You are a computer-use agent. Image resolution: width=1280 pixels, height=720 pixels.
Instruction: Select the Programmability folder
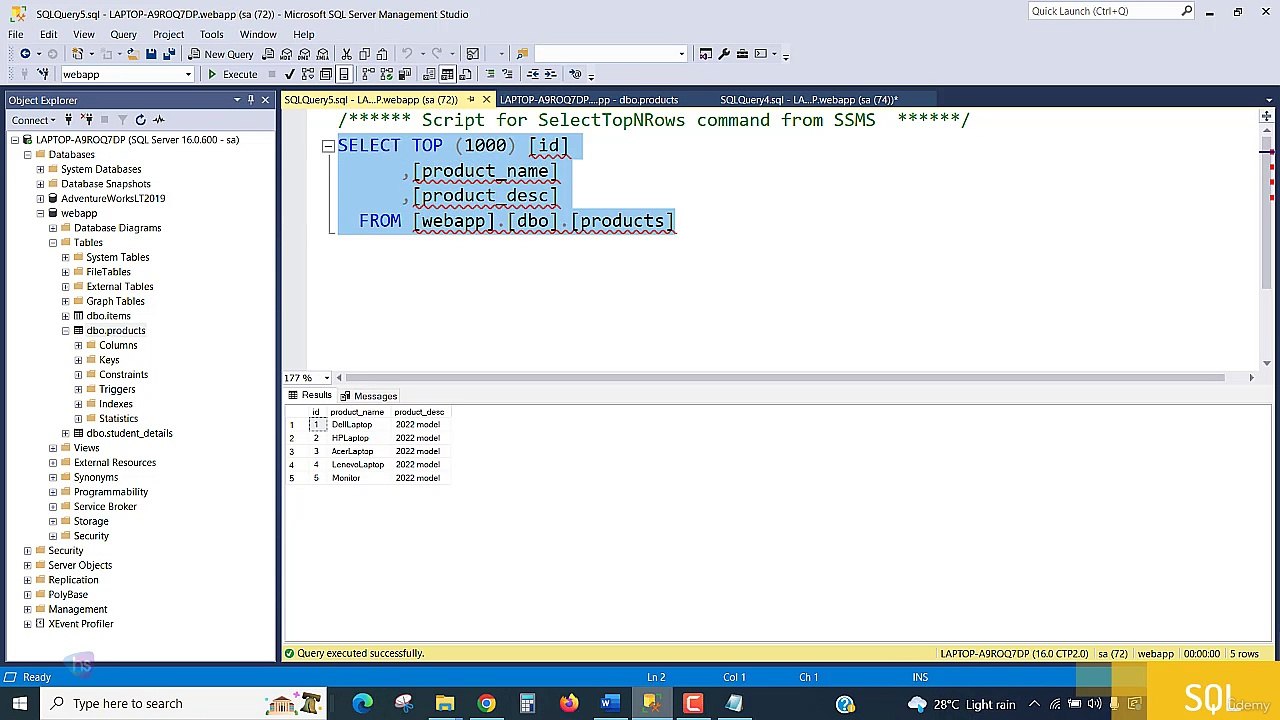[x=110, y=492]
